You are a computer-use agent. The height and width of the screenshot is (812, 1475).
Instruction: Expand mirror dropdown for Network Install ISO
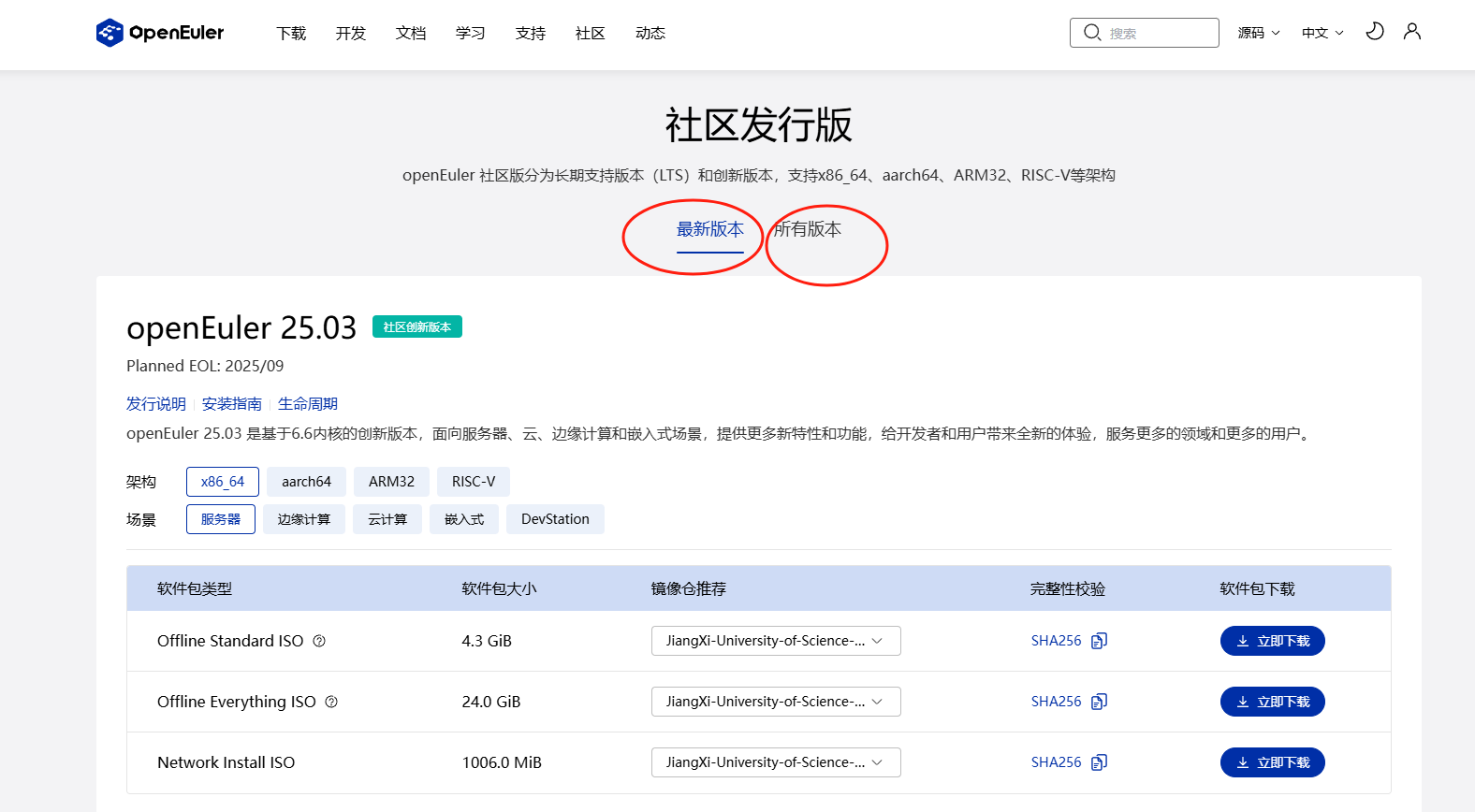click(776, 762)
